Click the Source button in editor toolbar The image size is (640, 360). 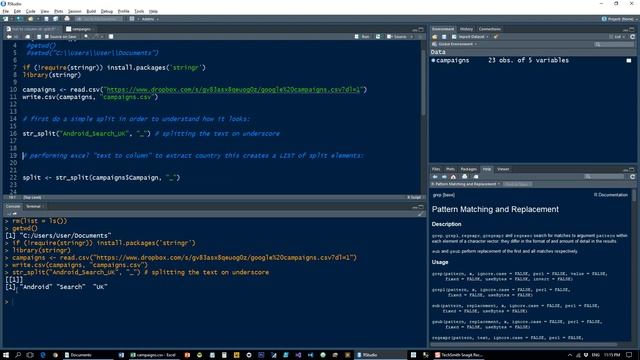click(397, 37)
